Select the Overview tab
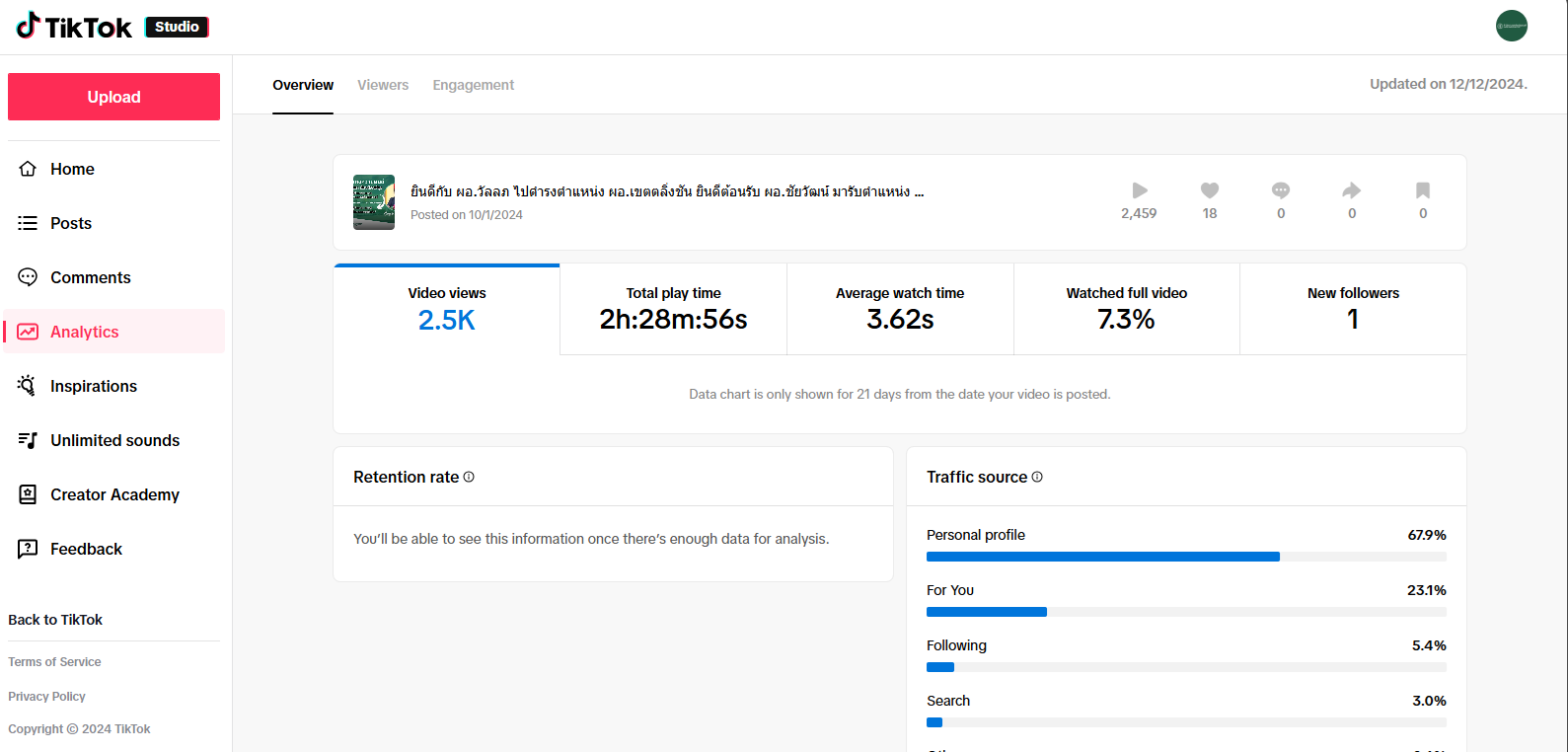This screenshot has height=752, width=1568. [303, 85]
